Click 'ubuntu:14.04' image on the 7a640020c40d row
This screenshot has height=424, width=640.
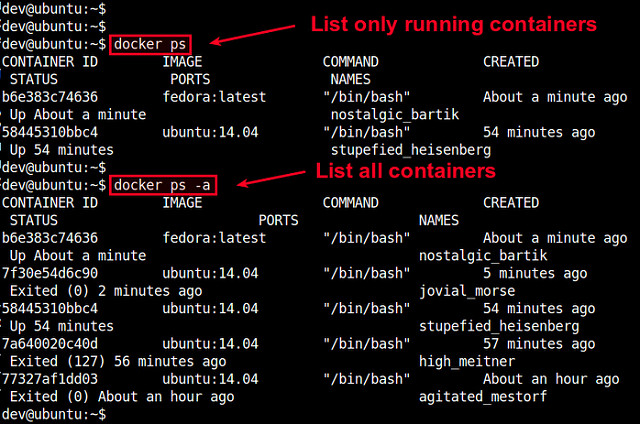pos(210,344)
